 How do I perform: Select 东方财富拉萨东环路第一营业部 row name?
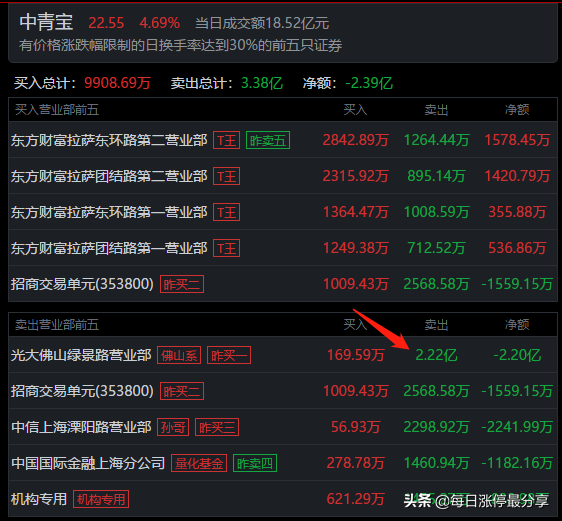(109, 212)
